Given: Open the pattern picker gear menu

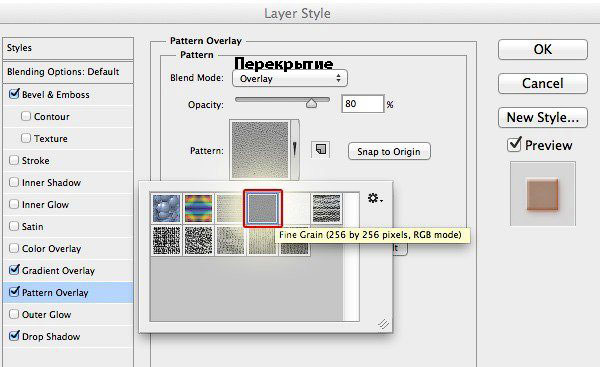Looking at the screenshot, I should point(375,198).
